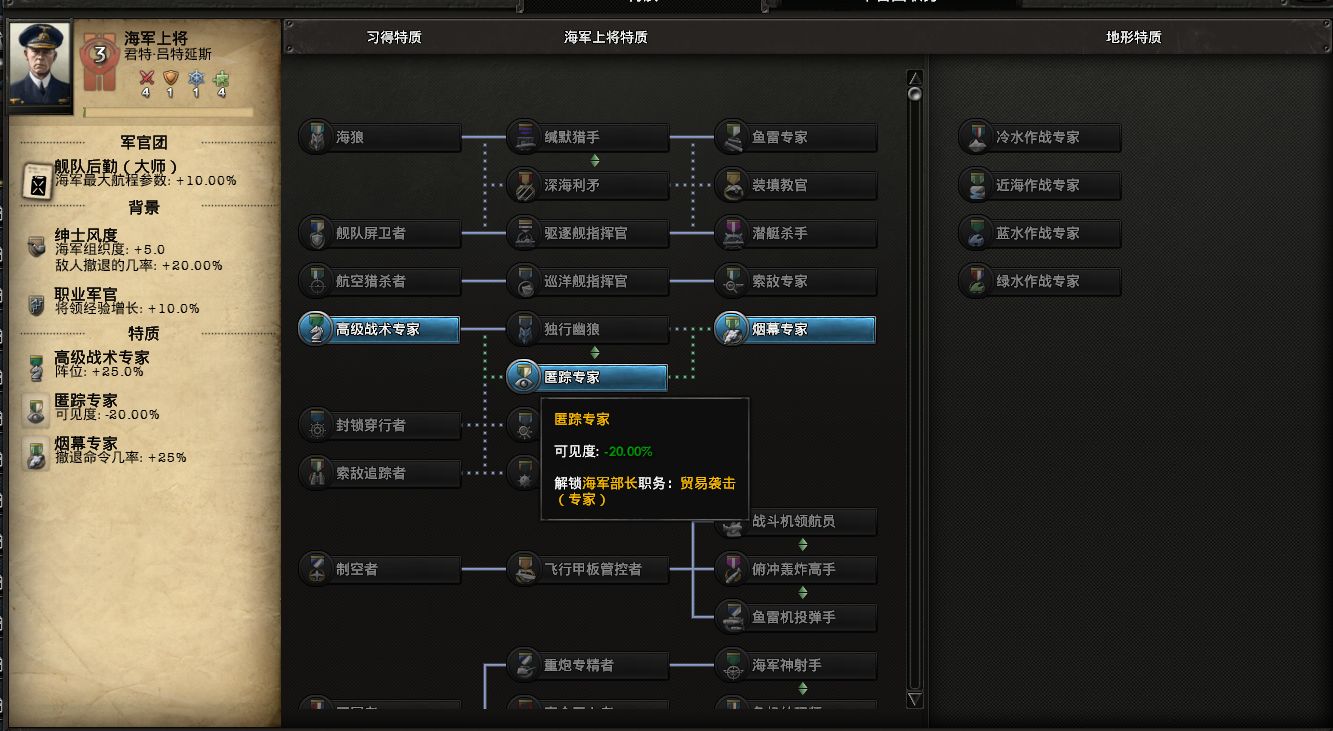The width and height of the screenshot is (1333, 731).
Task: Deselect the highlighted 匿踪专家 trait
Action: pos(587,378)
